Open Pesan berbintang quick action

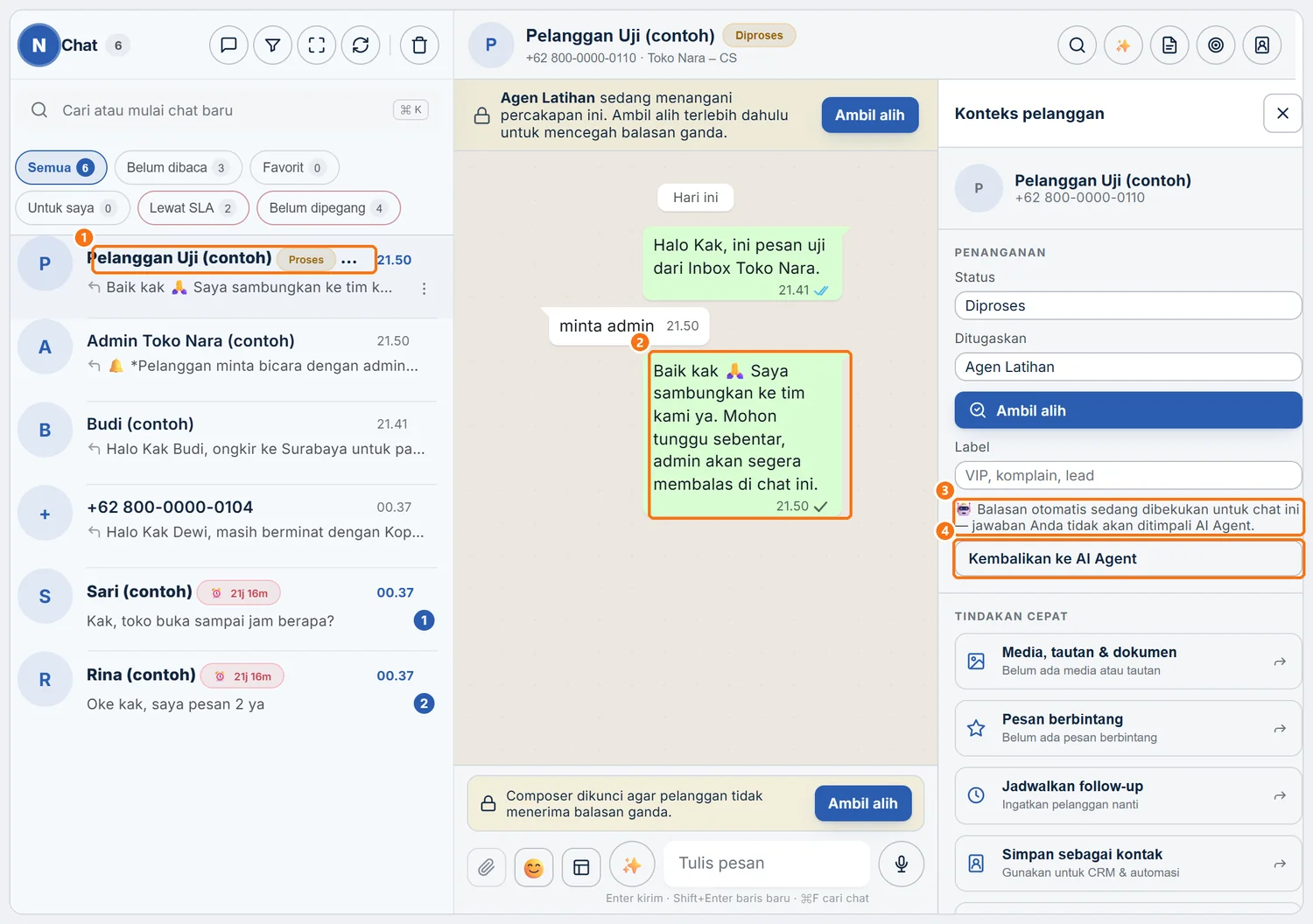[x=1127, y=728]
